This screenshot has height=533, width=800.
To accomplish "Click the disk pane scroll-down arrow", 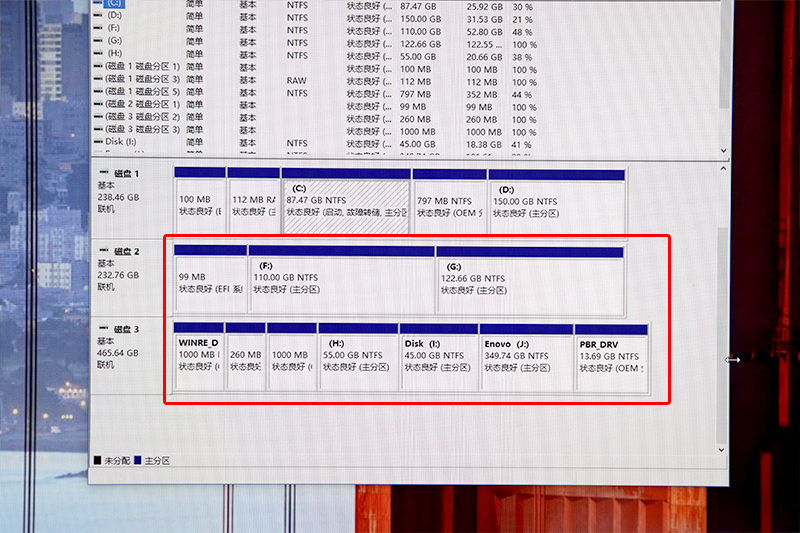I will point(721,449).
